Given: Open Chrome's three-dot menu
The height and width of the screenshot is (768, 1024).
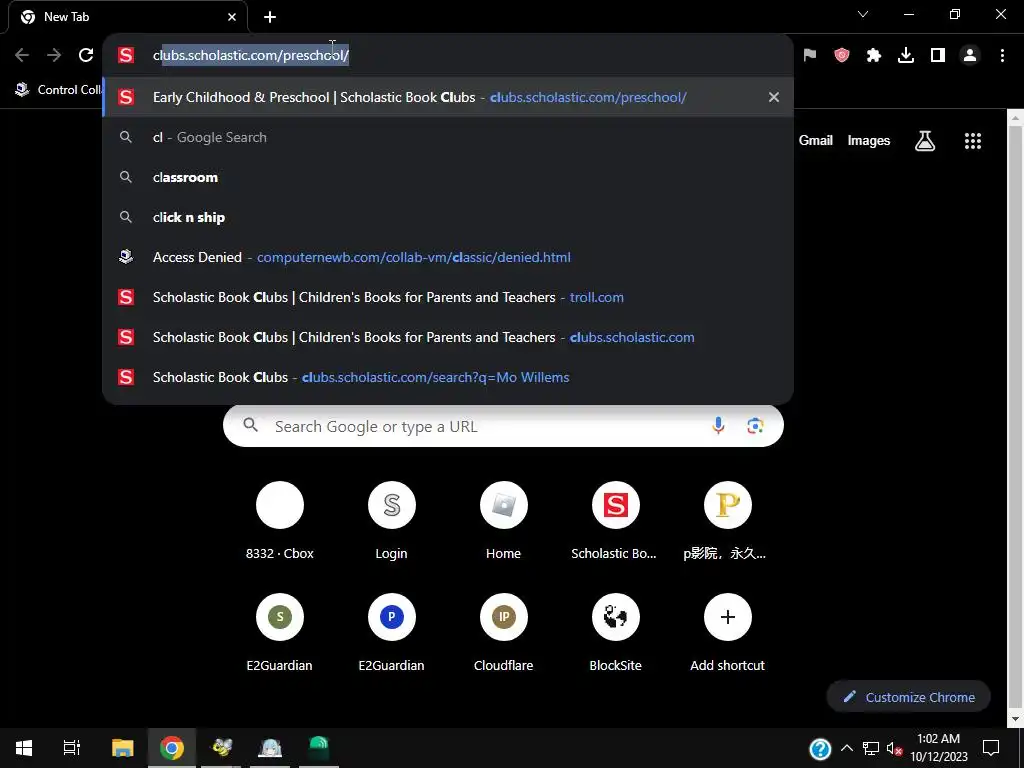Looking at the screenshot, I should tap(1002, 56).
